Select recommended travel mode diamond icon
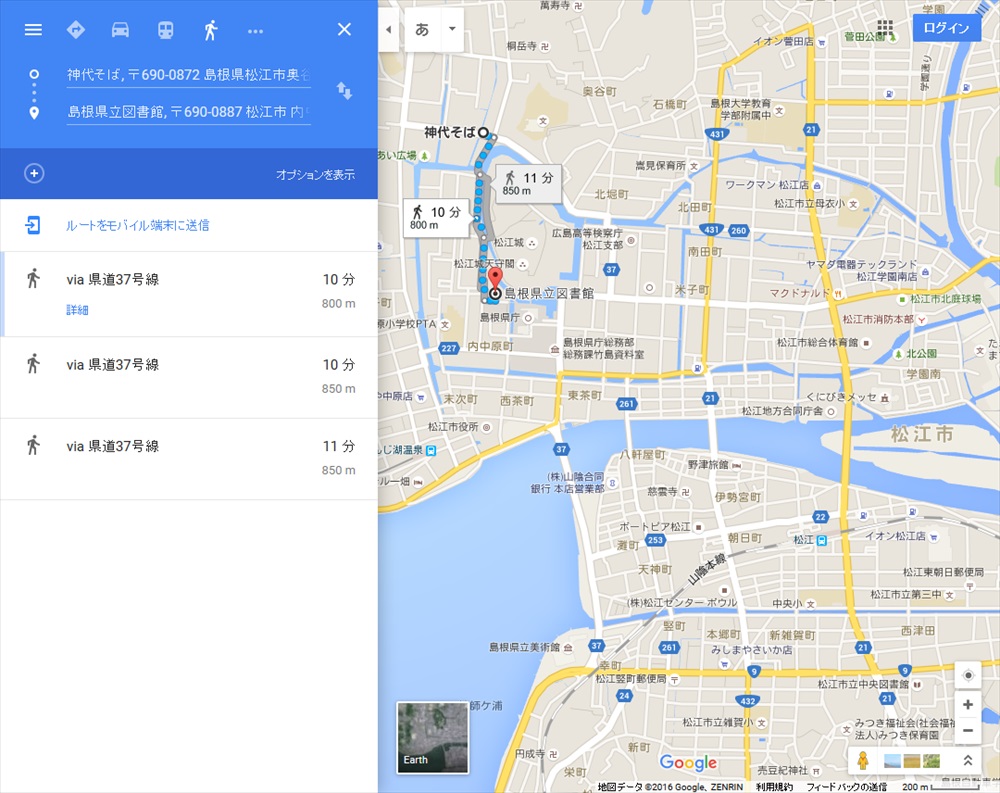Viewport: 1000px width, 793px height. 75,30
